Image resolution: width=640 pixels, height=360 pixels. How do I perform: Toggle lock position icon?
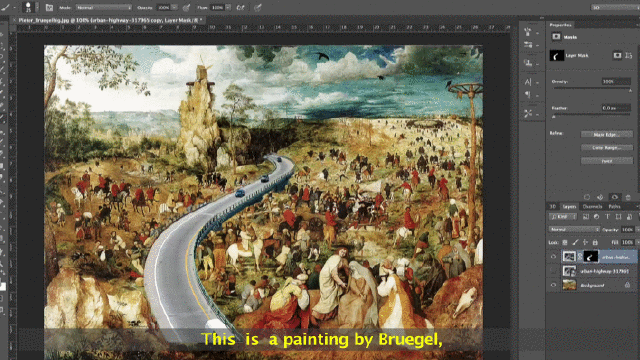click(x=585, y=242)
